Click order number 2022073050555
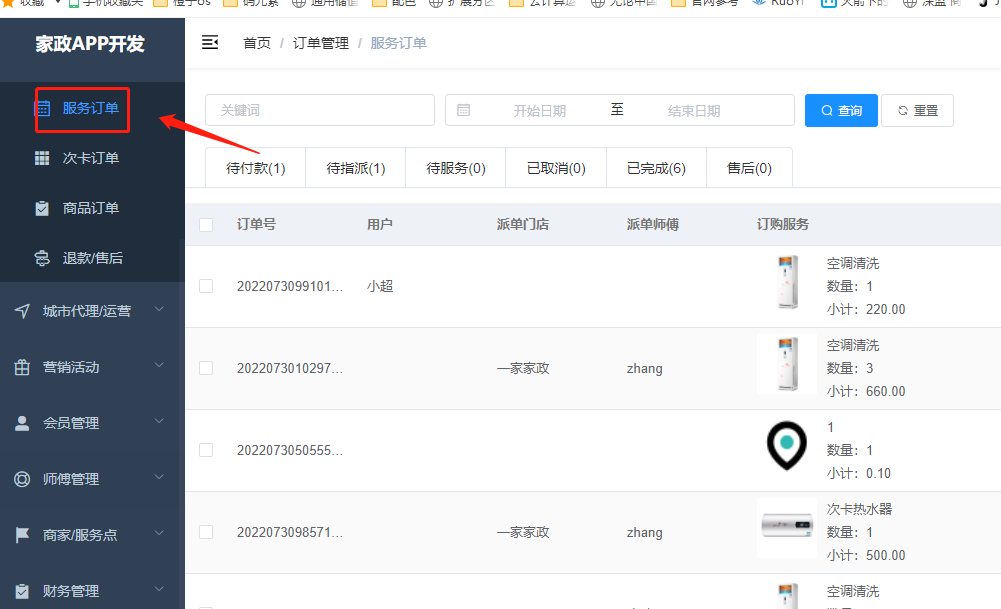This screenshot has width=1001, height=609. [290, 450]
